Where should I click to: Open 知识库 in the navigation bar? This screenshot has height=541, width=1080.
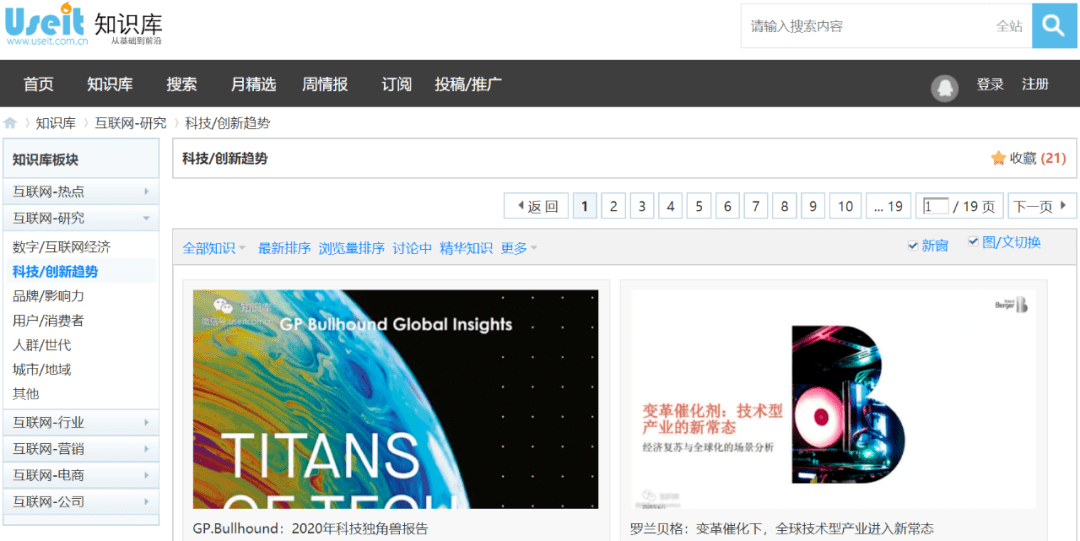point(110,84)
